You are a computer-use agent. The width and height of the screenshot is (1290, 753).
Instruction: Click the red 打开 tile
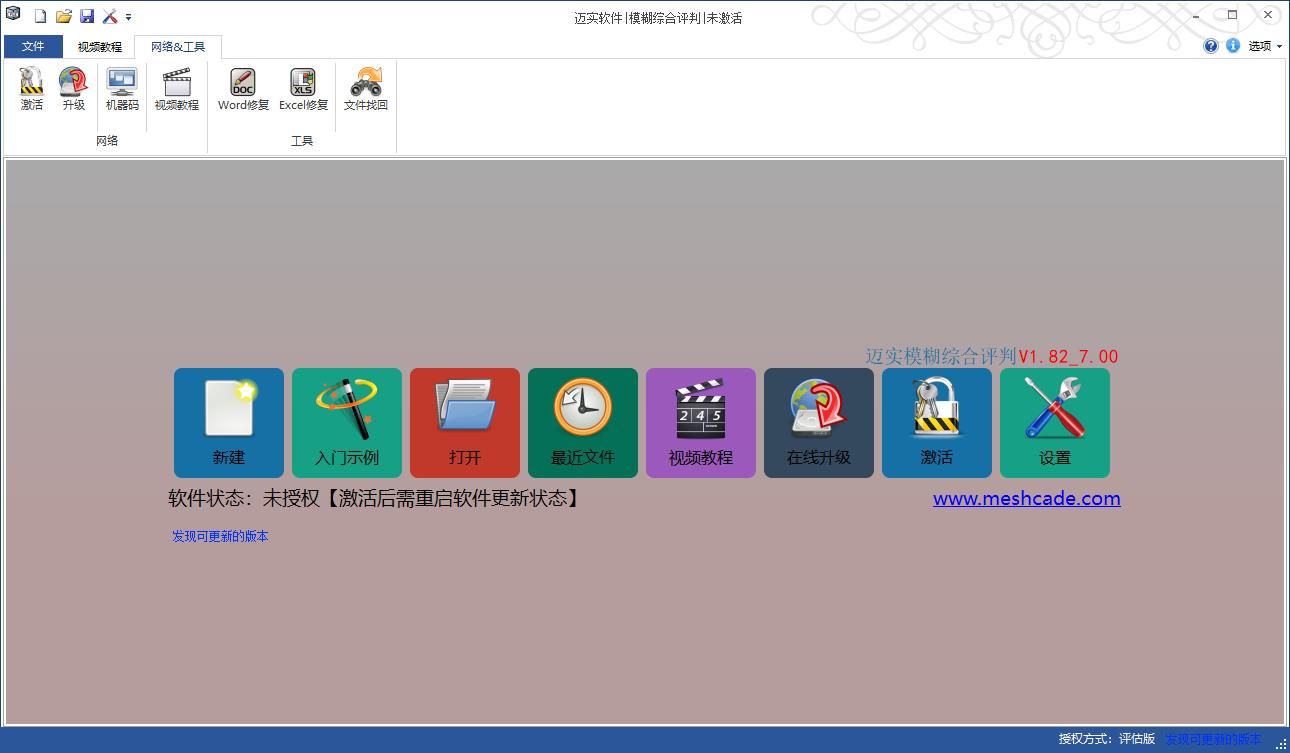click(x=465, y=423)
